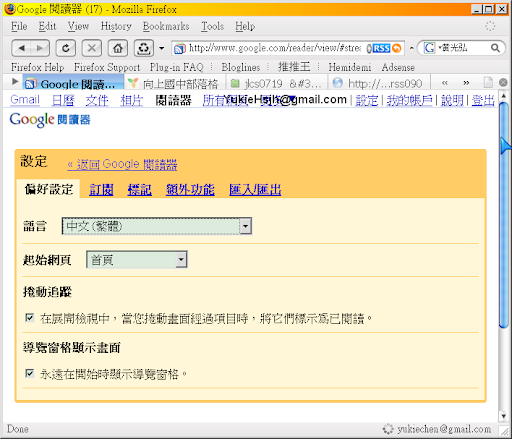Click the Firefox logo in title bar

click(10, 9)
